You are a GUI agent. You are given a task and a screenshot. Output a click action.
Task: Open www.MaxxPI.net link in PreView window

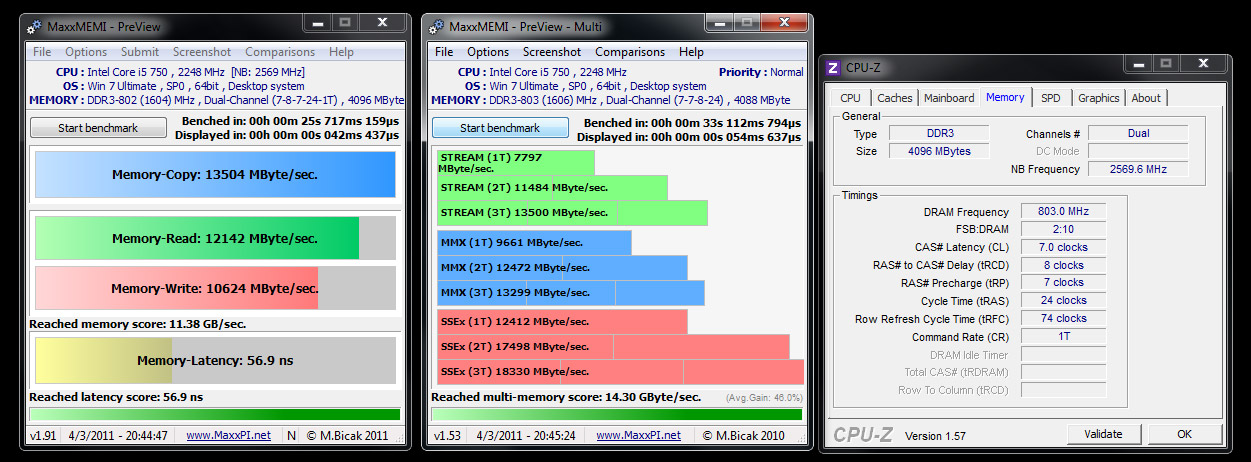(x=228, y=436)
